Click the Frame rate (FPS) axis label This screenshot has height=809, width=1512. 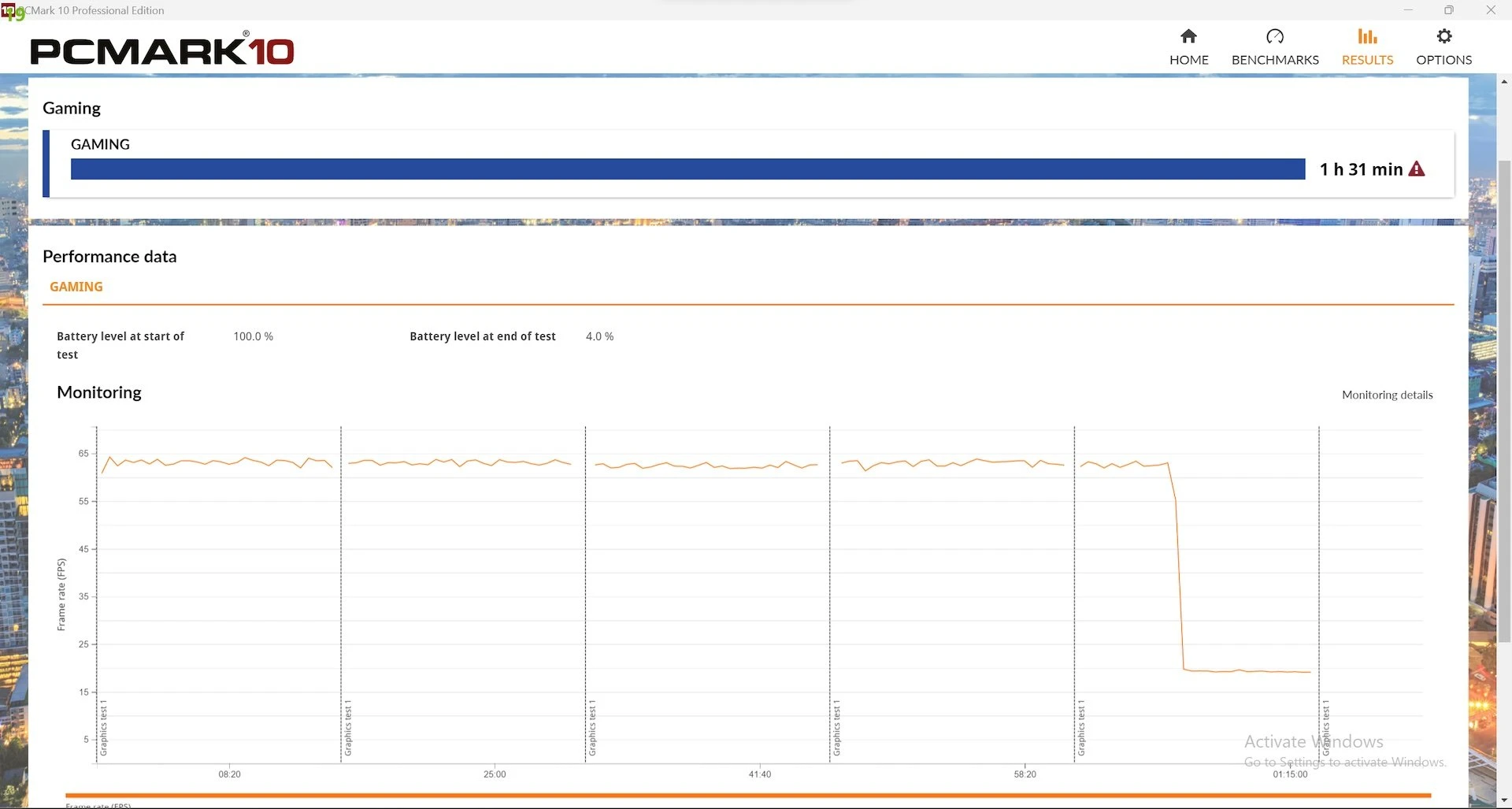click(x=61, y=594)
